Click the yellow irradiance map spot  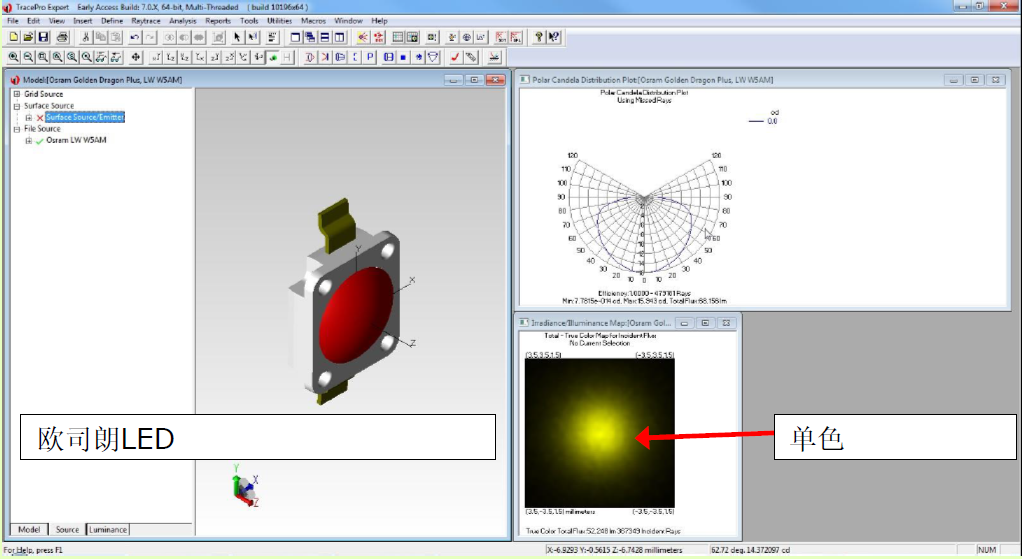point(600,432)
